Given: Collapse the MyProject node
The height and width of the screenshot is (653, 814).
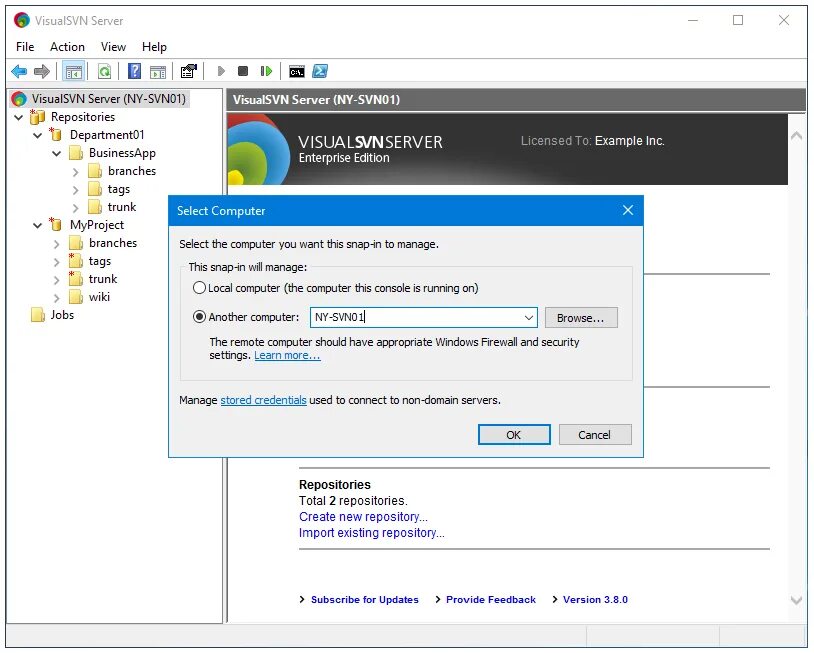Looking at the screenshot, I should 37,226.
